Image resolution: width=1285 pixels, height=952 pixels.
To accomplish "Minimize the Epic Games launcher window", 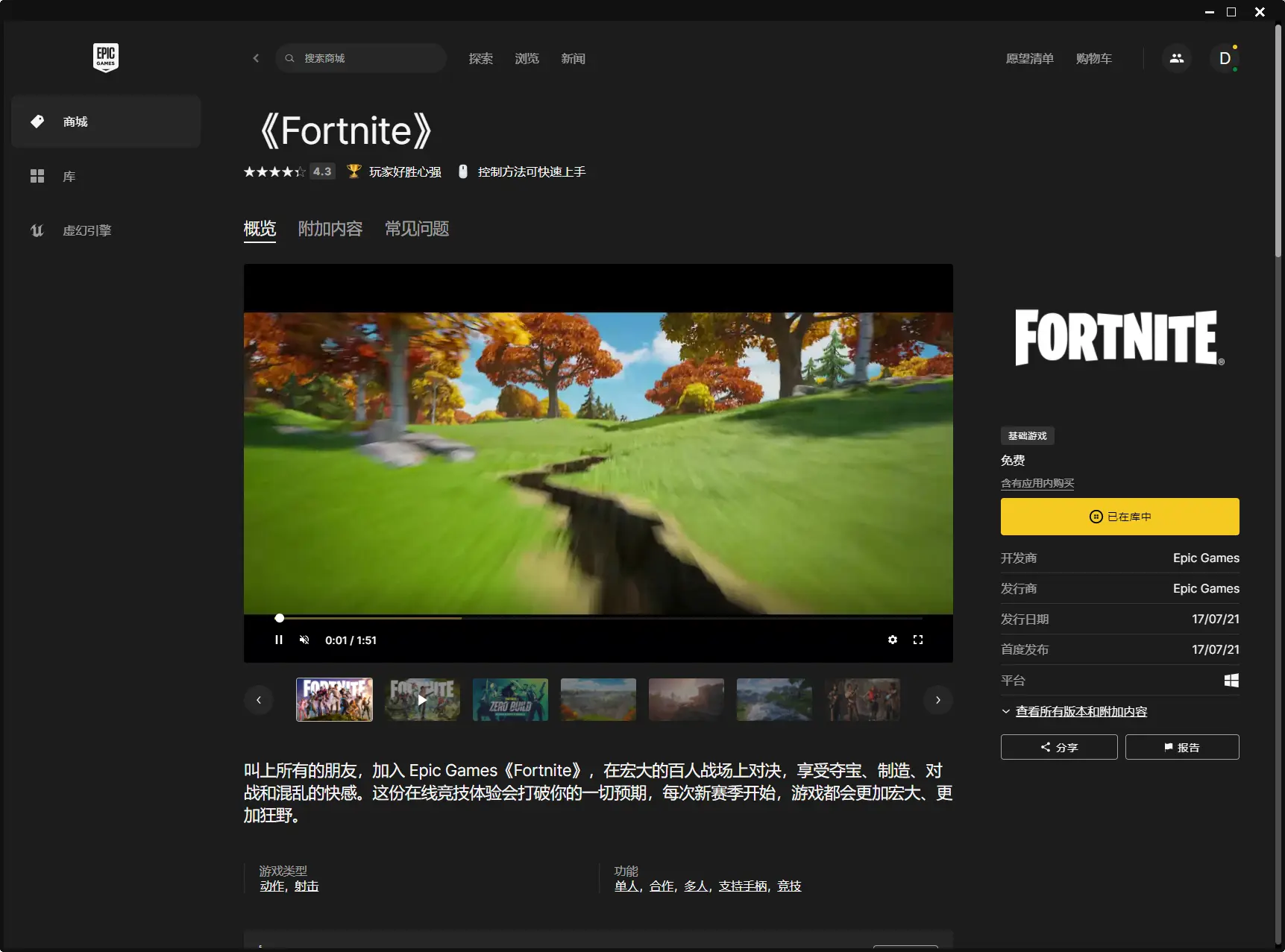I will click(x=1210, y=12).
